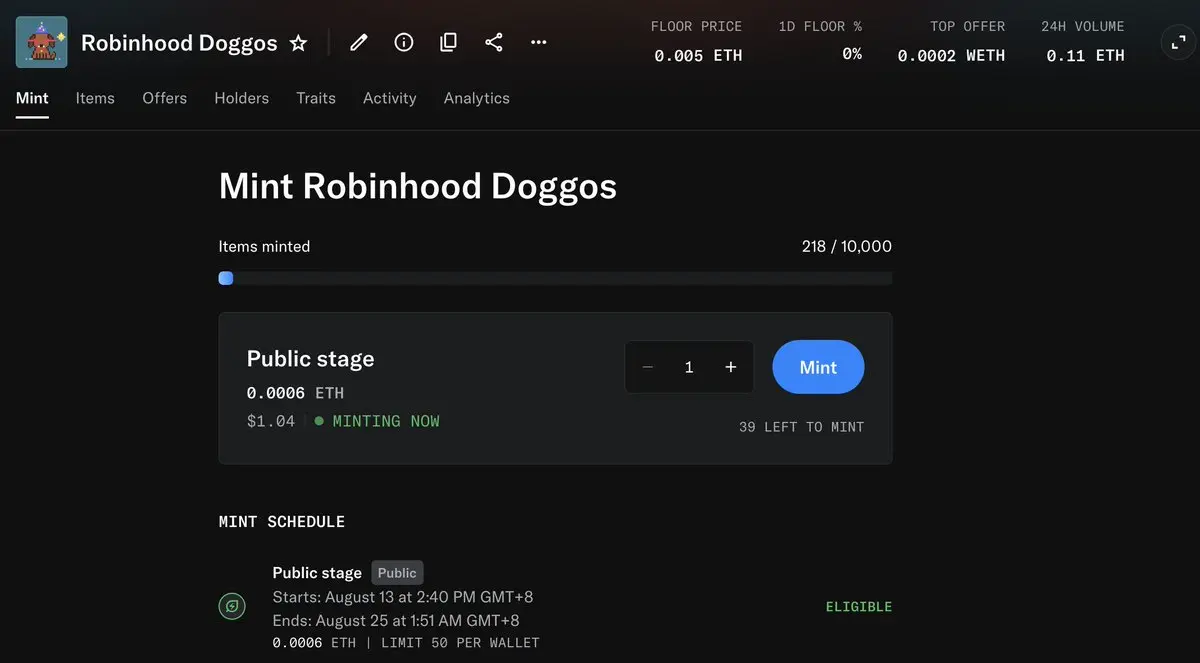Click the mint quantity number field
1200x663 pixels.
point(689,367)
